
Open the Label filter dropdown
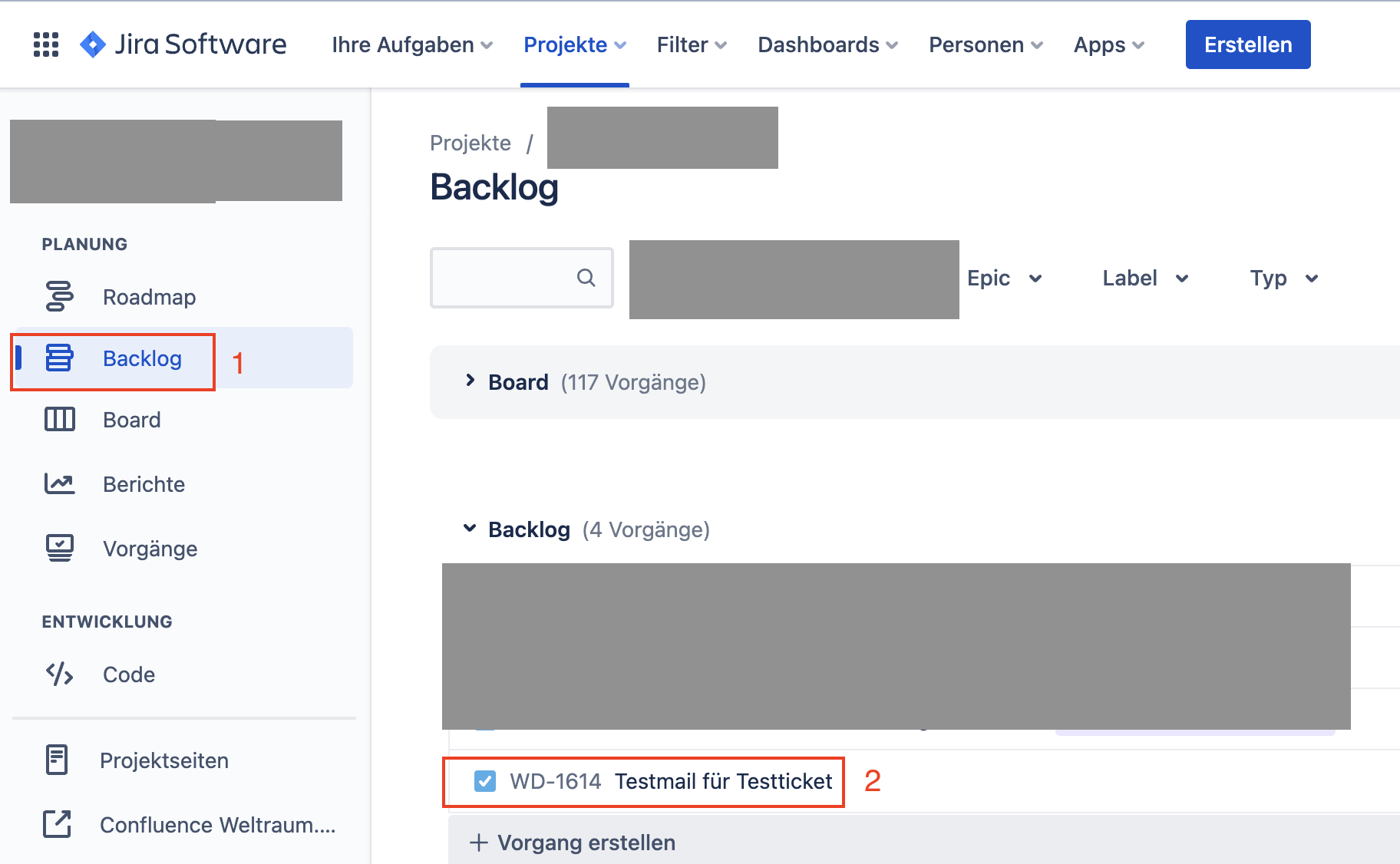(1145, 278)
